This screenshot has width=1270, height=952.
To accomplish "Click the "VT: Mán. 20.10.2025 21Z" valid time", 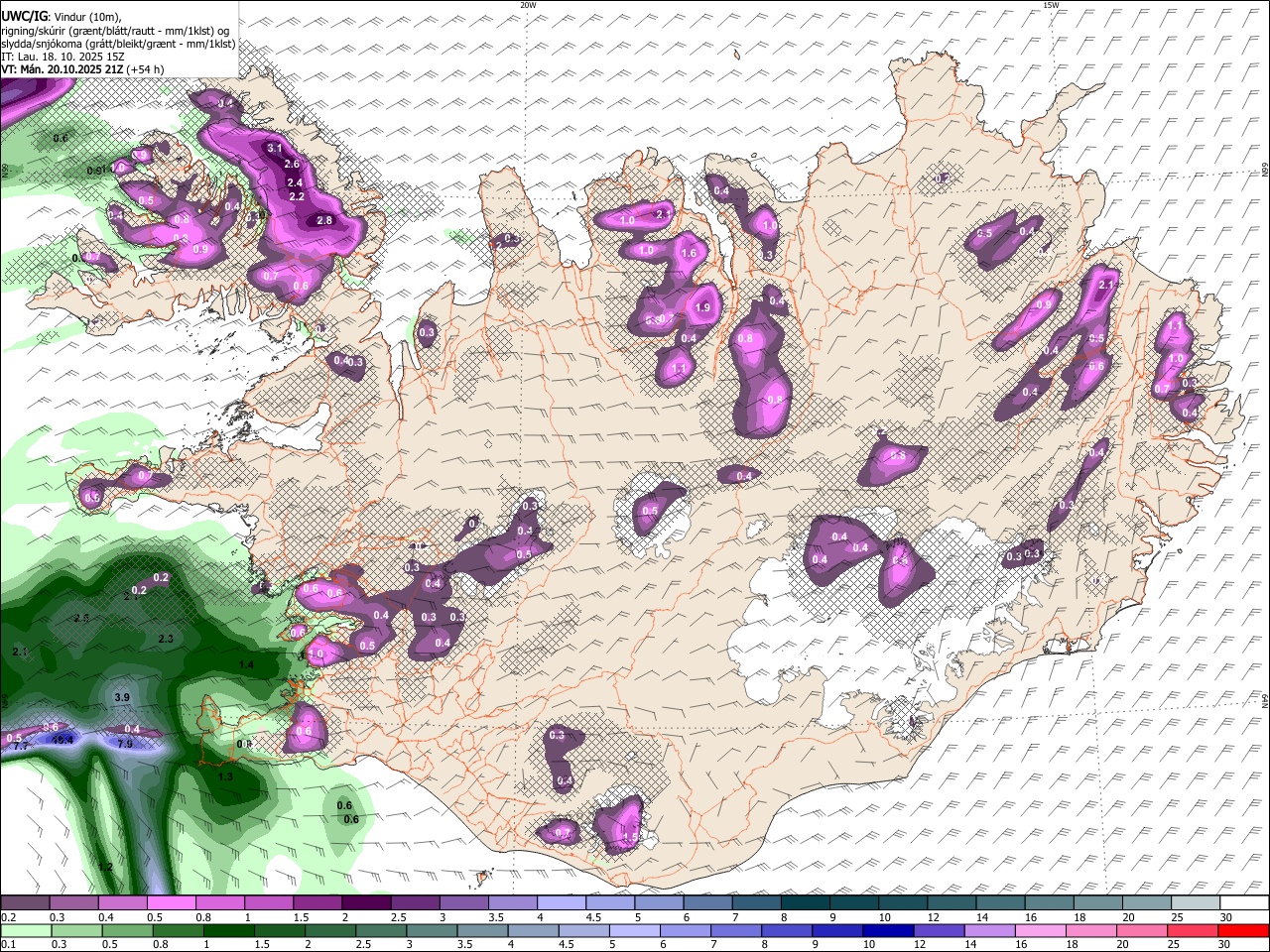I will [x=62, y=69].
